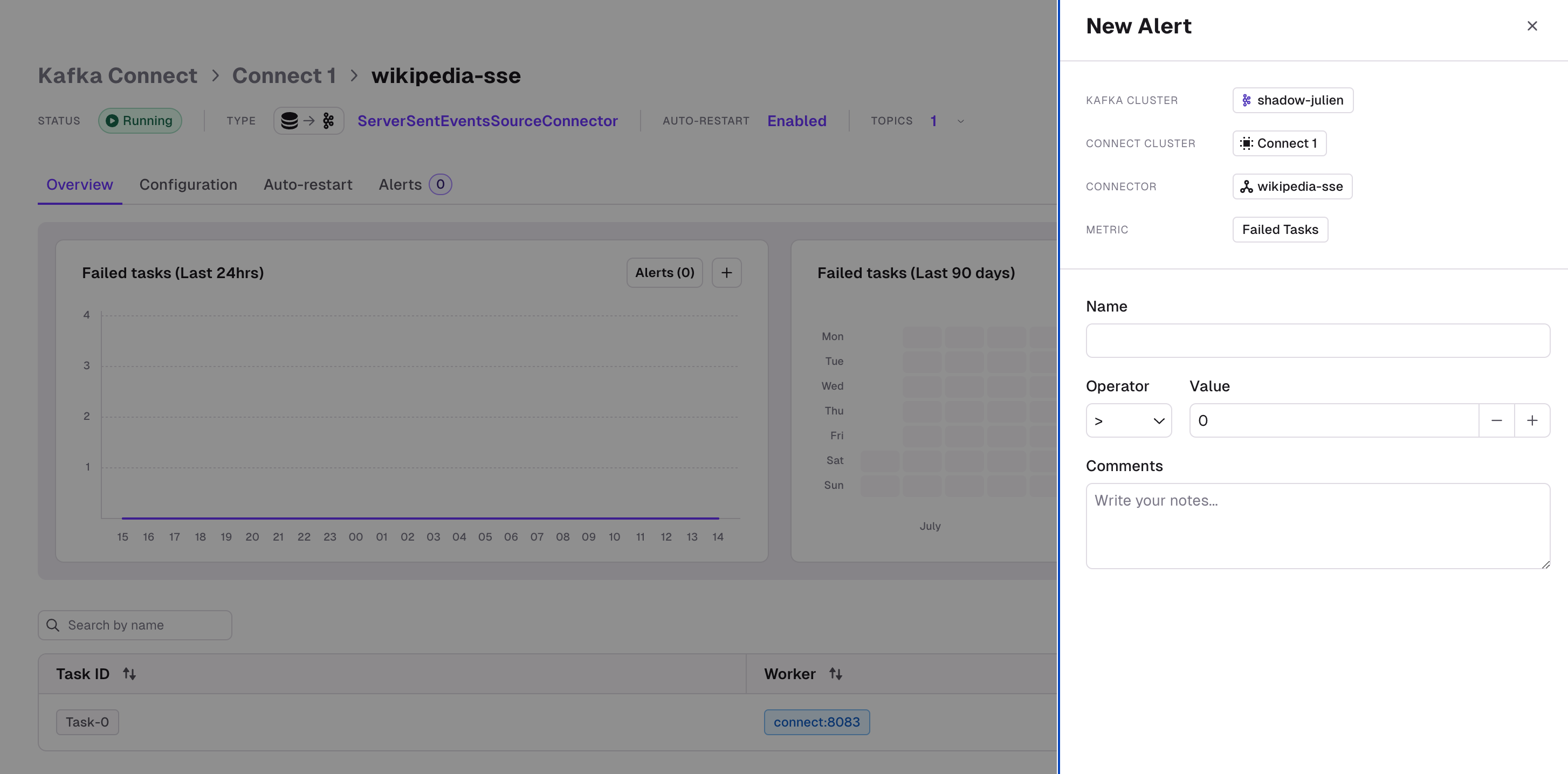This screenshot has width=1568, height=774.
Task: Click the Comments notes textarea
Action: [1317, 526]
